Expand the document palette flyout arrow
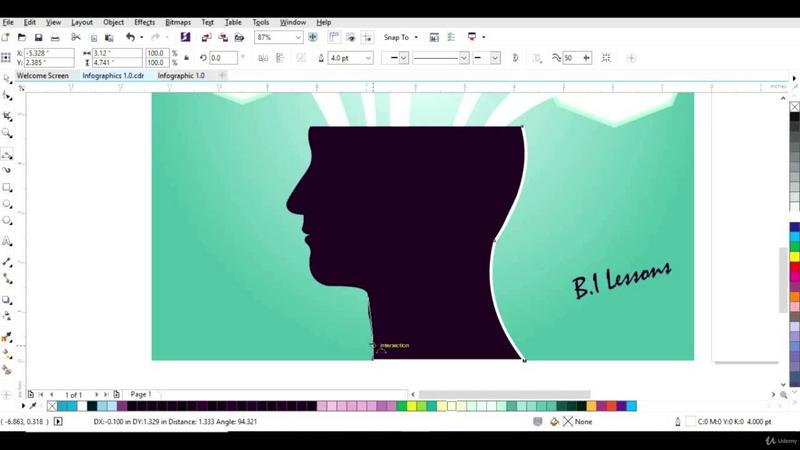The image size is (800, 450). tap(23, 406)
